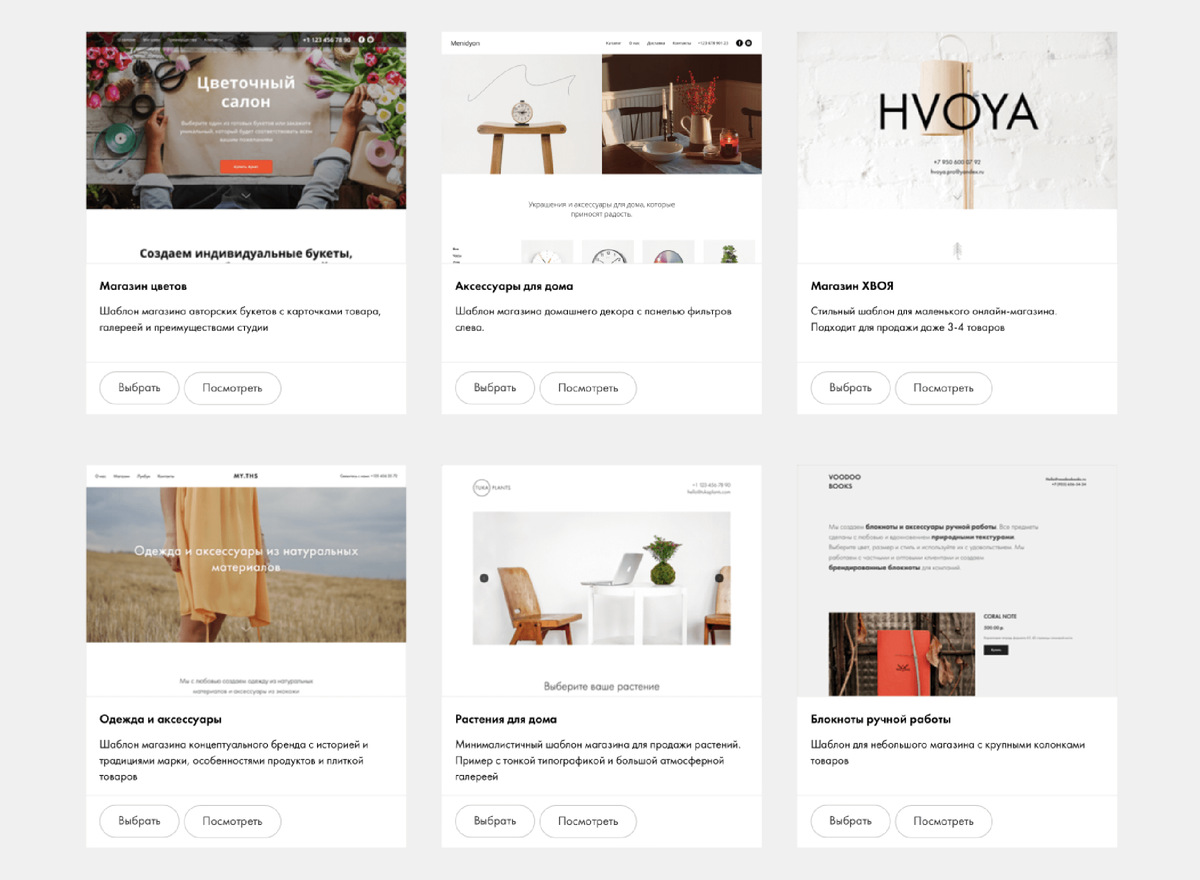Open Посмотреть for Магазин ХВОЯ
The height and width of the screenshot is (880, 1200).
(x=943, y=388)
